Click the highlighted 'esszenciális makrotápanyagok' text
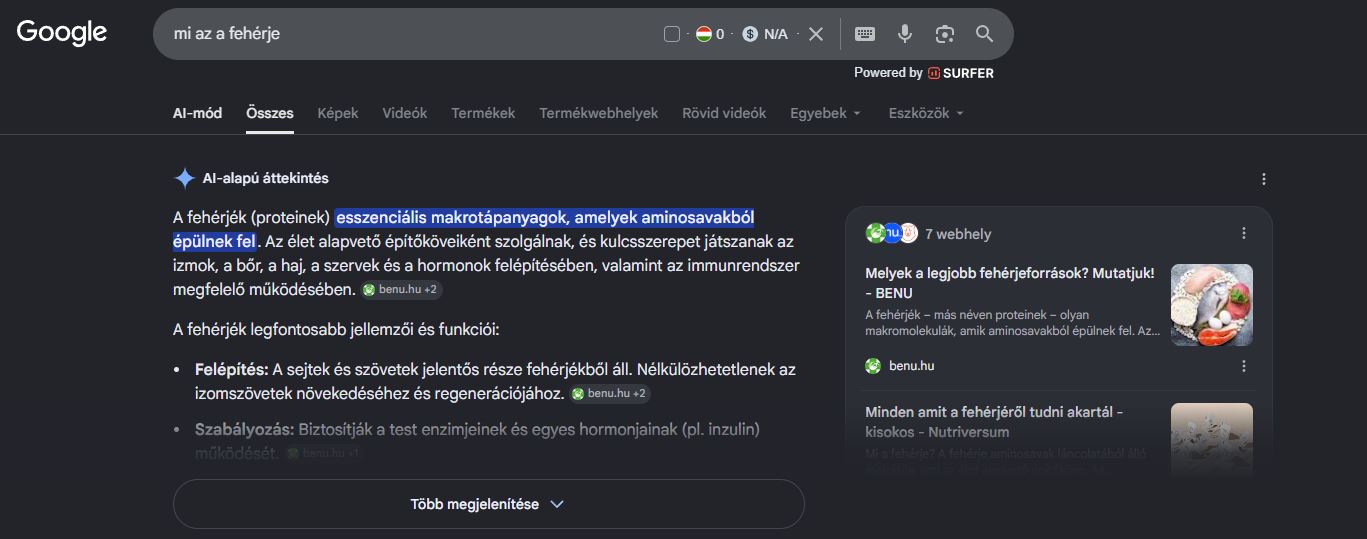Image resolution: width=1367 pixels, height=539 pixels. [x=545, y=217]
